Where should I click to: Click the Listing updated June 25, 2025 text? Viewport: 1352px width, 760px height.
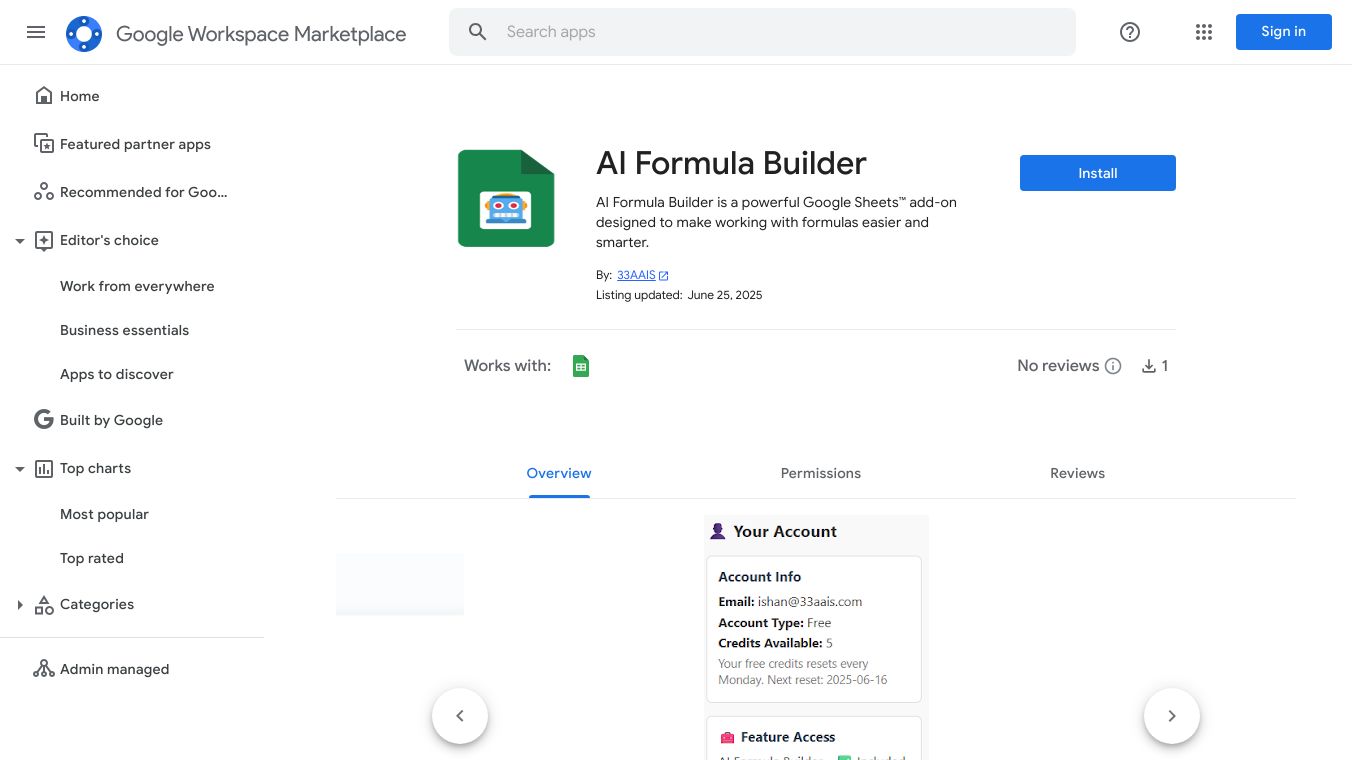pos(679,295)
